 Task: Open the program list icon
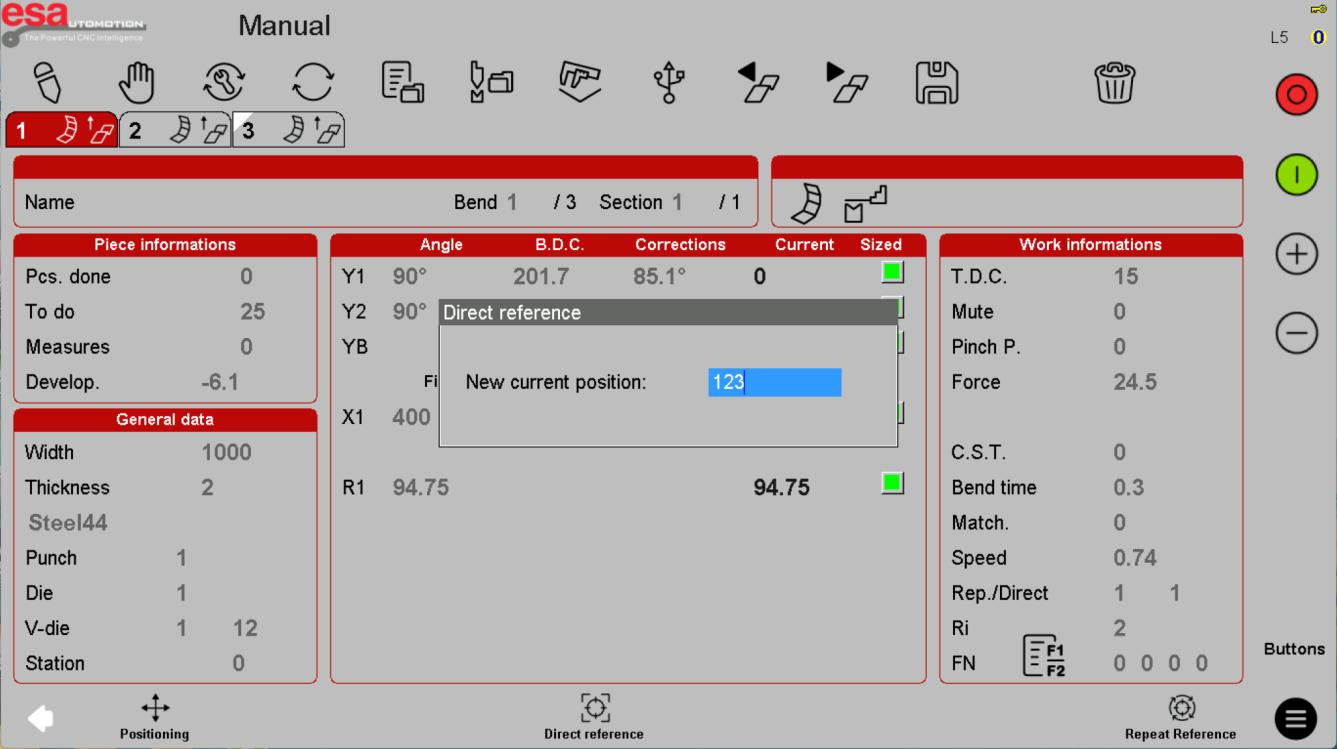pos(403,83)
